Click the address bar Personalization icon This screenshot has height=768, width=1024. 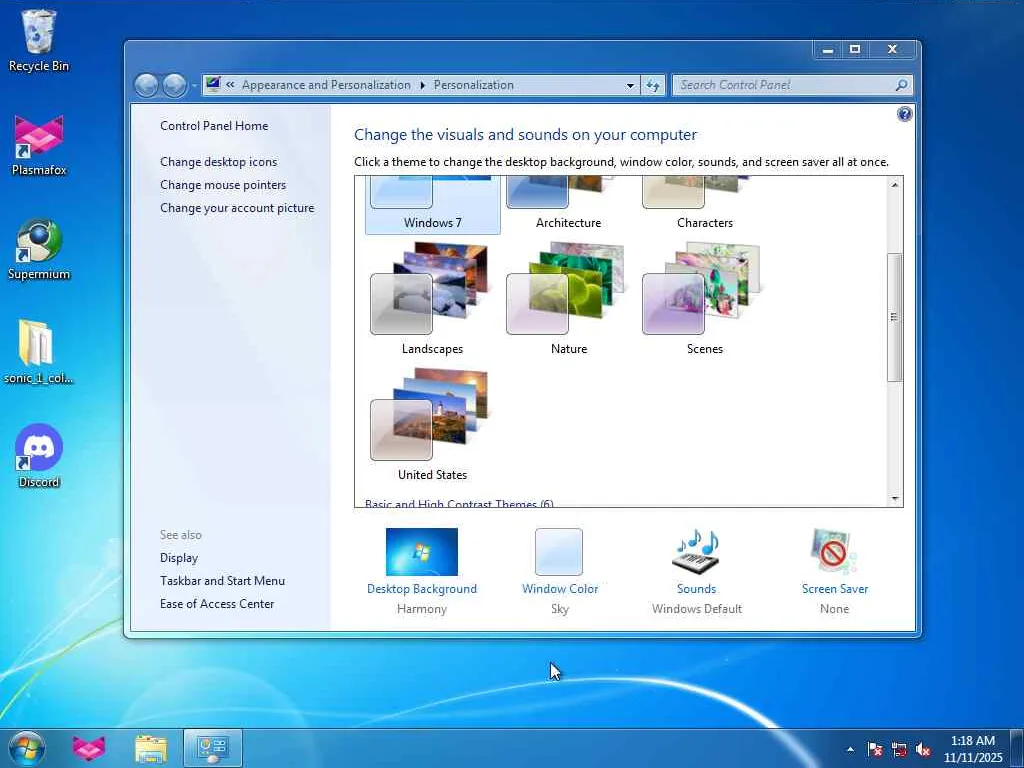point(213,84)
